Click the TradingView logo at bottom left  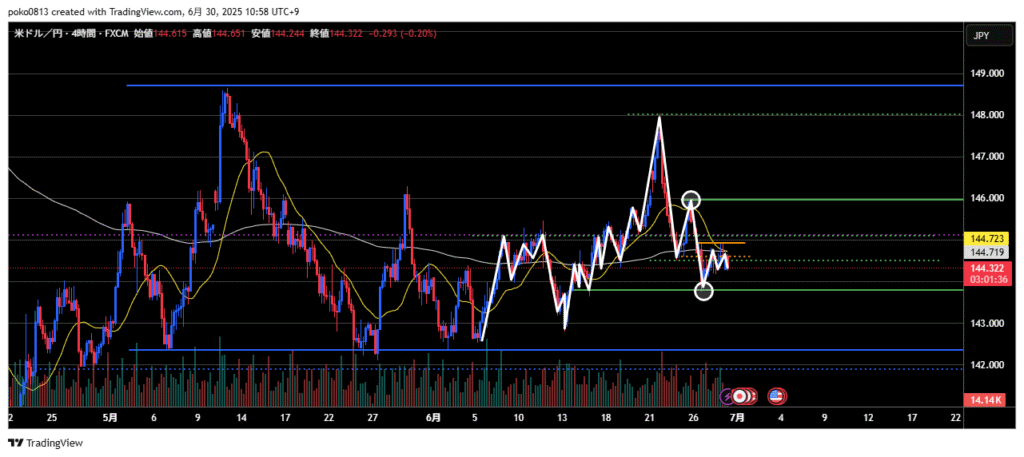click(x=46, y=443)
